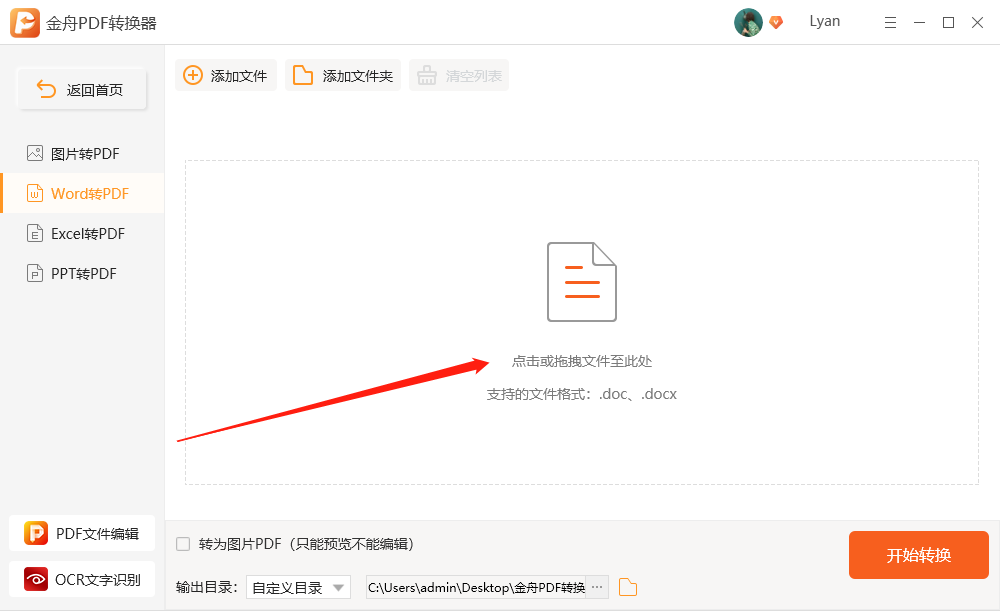
Task: Click the Lyan username
Action: (x=825, y=21)
